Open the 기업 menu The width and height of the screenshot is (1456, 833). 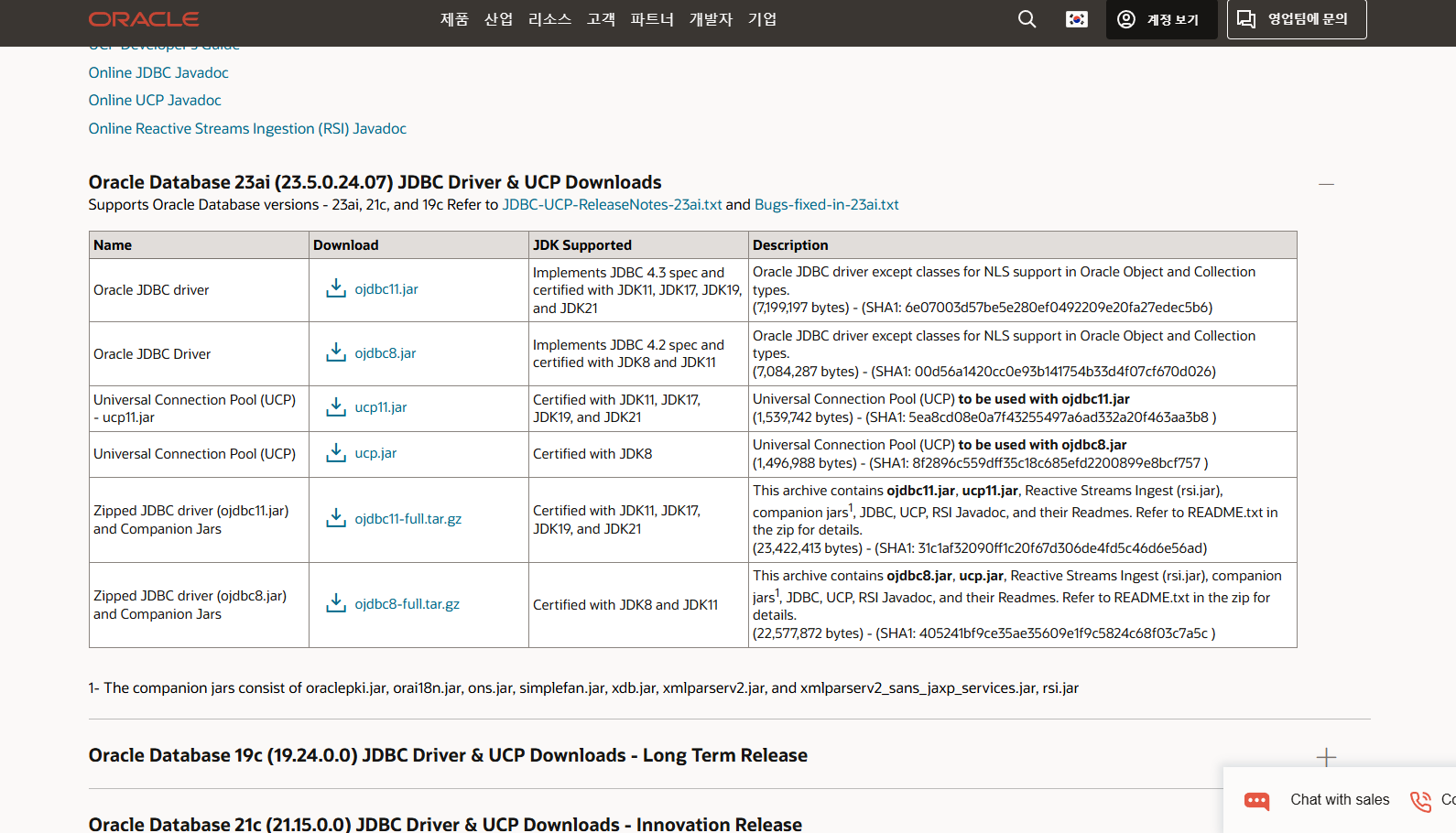point(762,19)
